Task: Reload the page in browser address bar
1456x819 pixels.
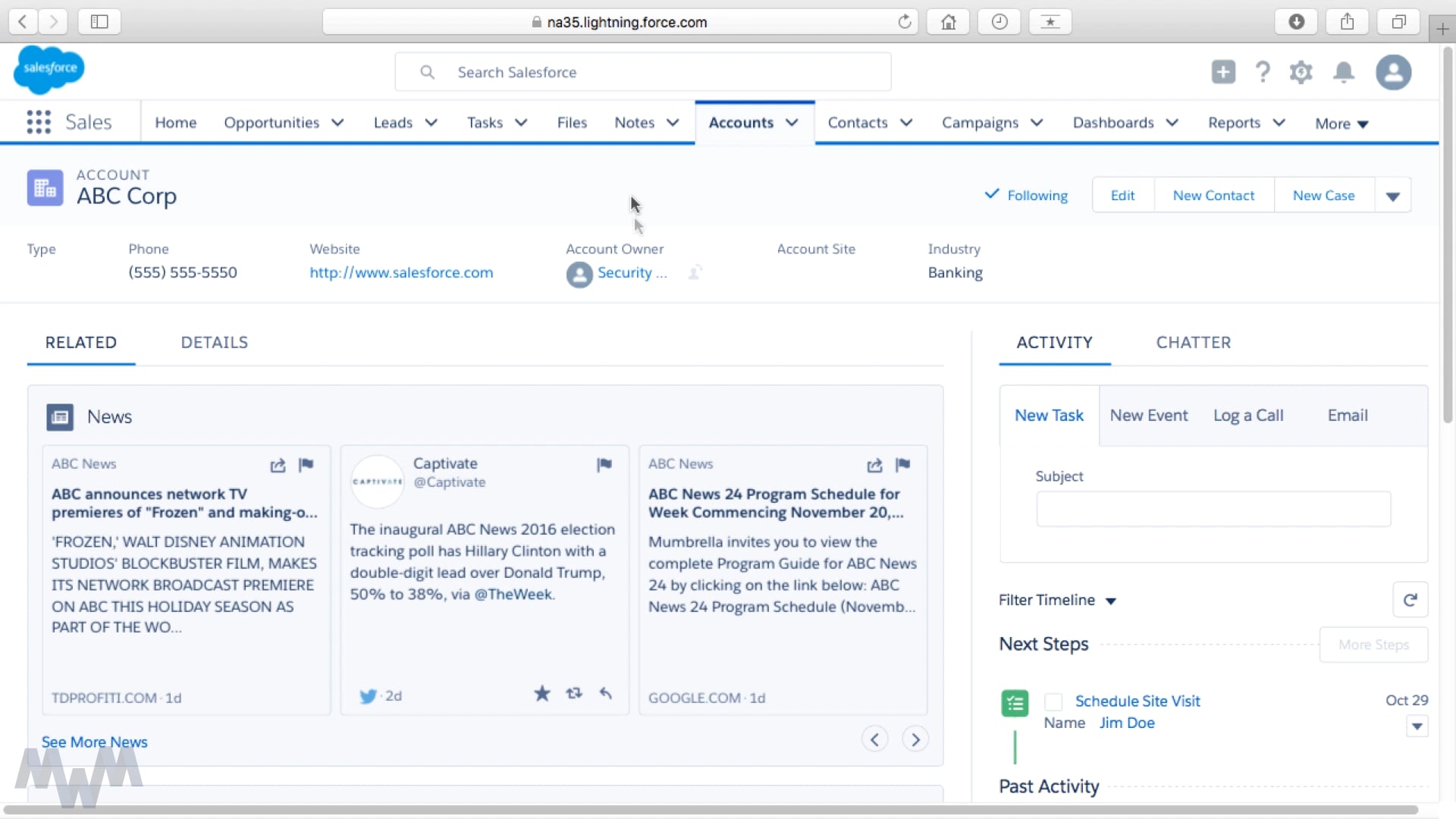Action: (904, 22)
